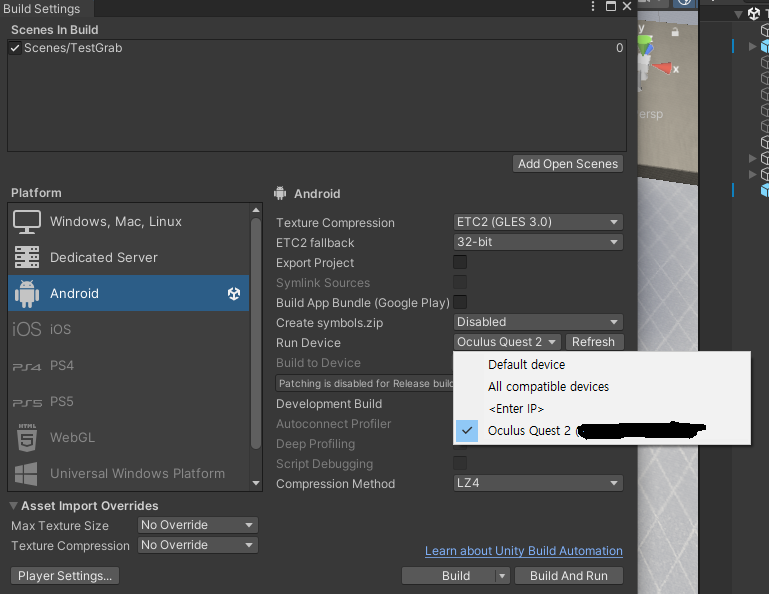Screen dimensions: 769x594
Task: Open Player Settings
Action: [x=65, y=576]
